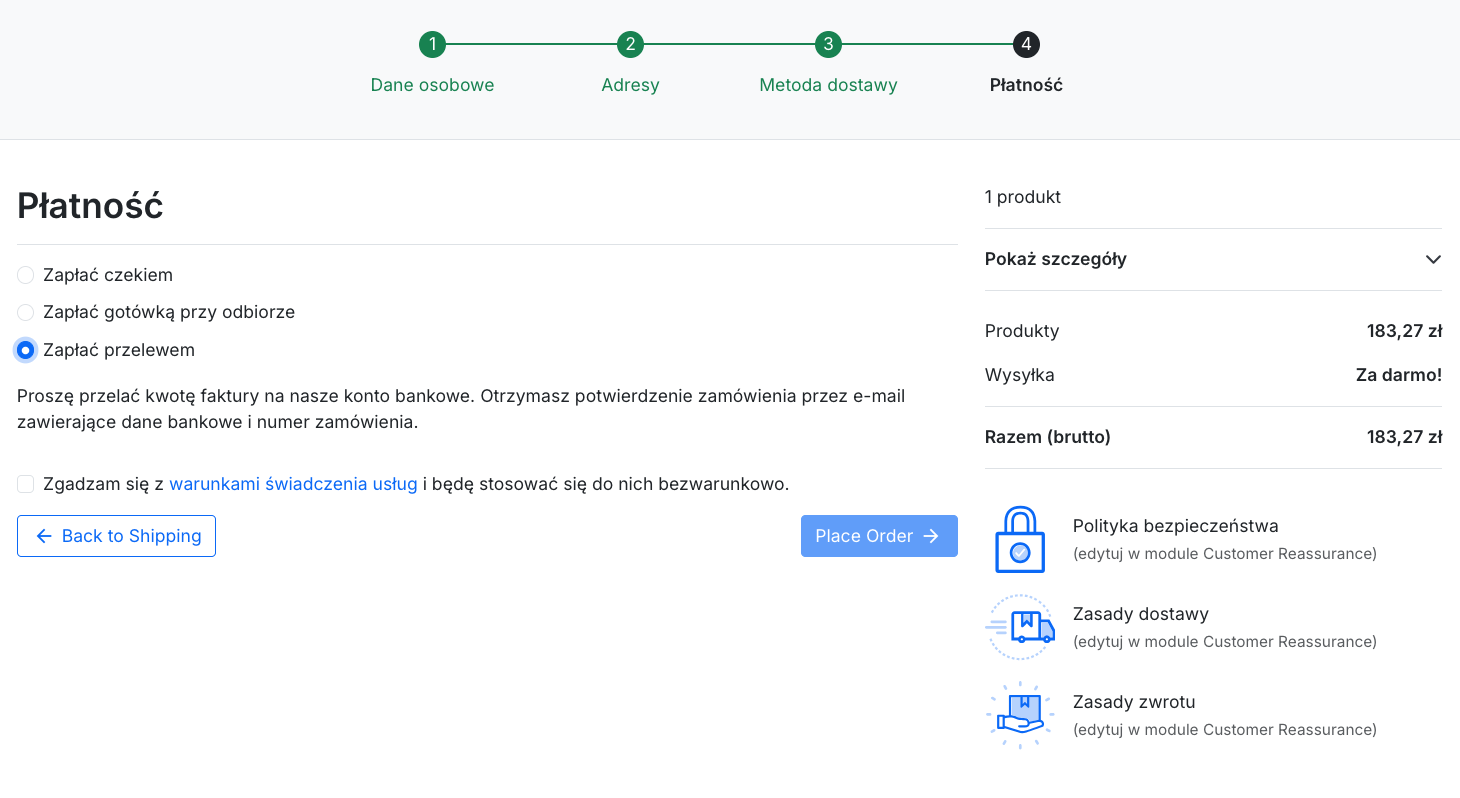
Task: Click step 3 circle for Metoda dostawy
Action: click(828, 44)
